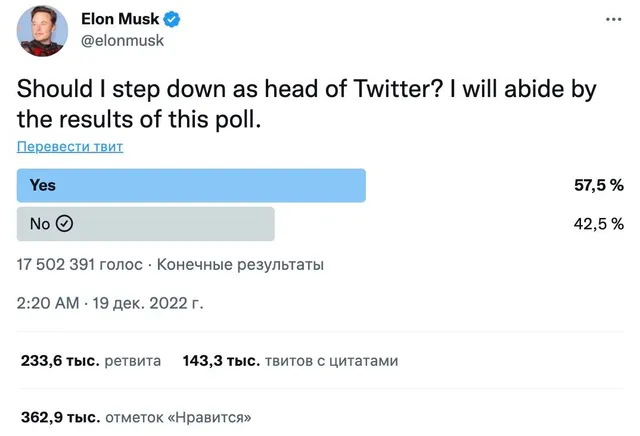This screenshot has height=436, width=640.
Task: Click the checkmark icon next to No
Action: point(64,224)
